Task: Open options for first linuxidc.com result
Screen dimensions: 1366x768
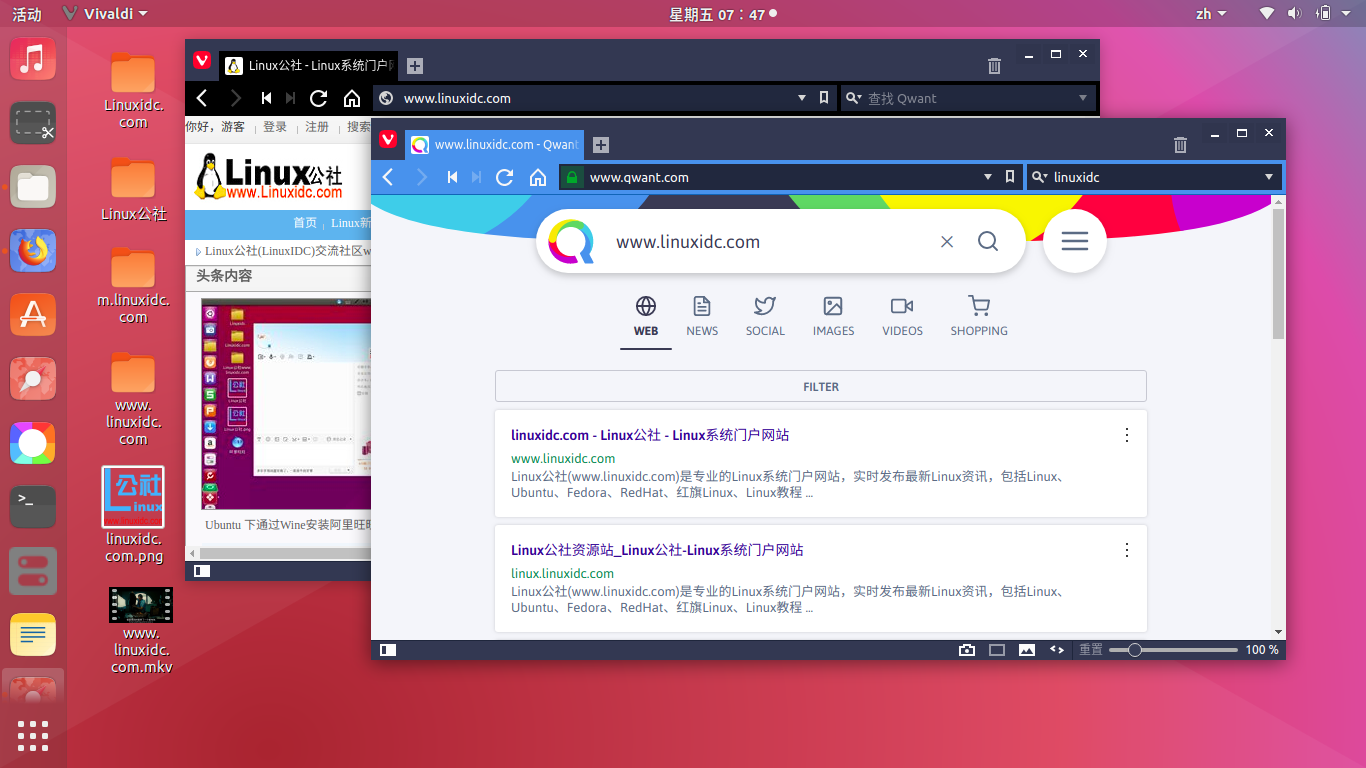Action: click(1127, 435)
